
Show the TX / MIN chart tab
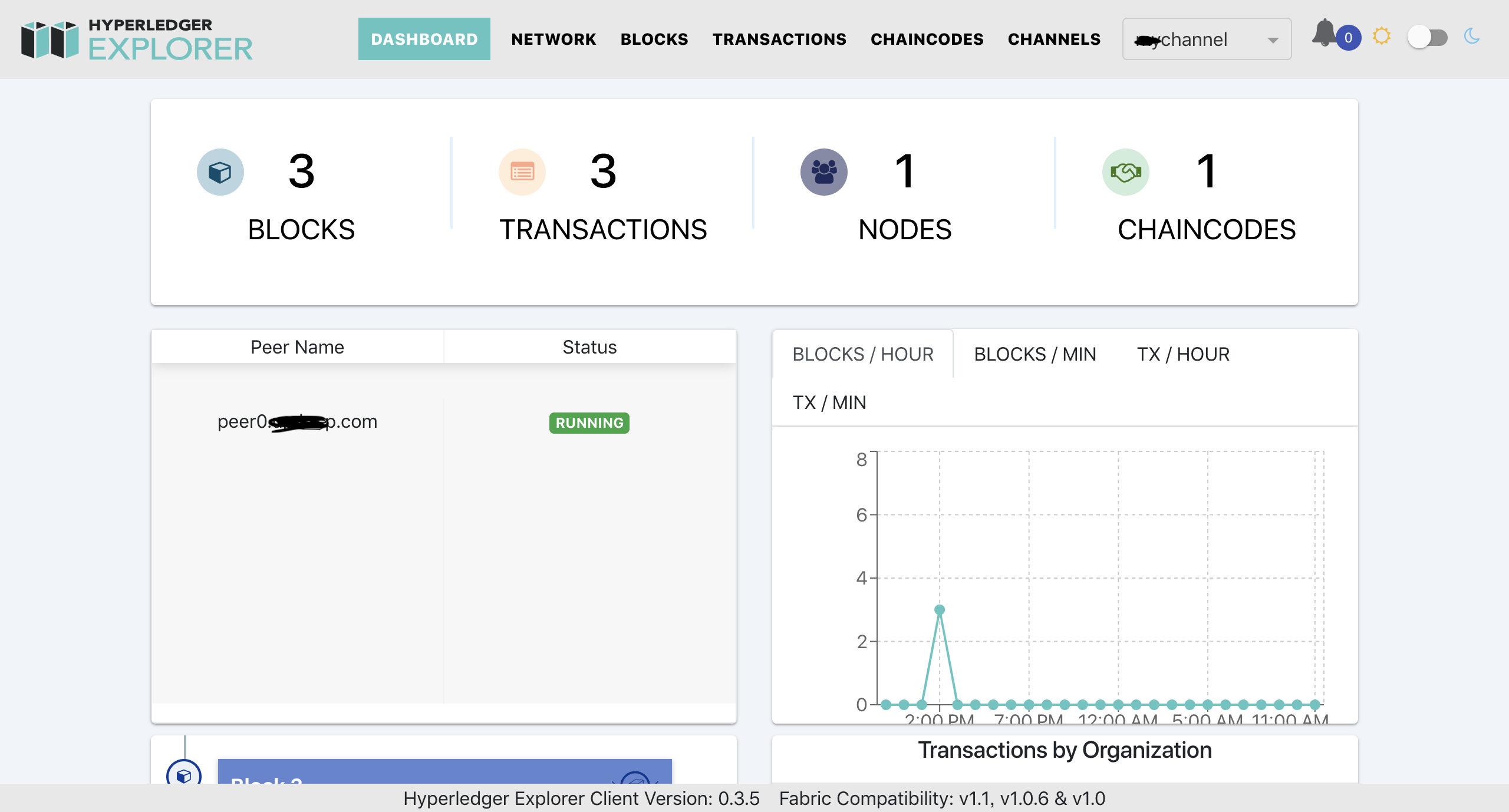pos(829,402)
